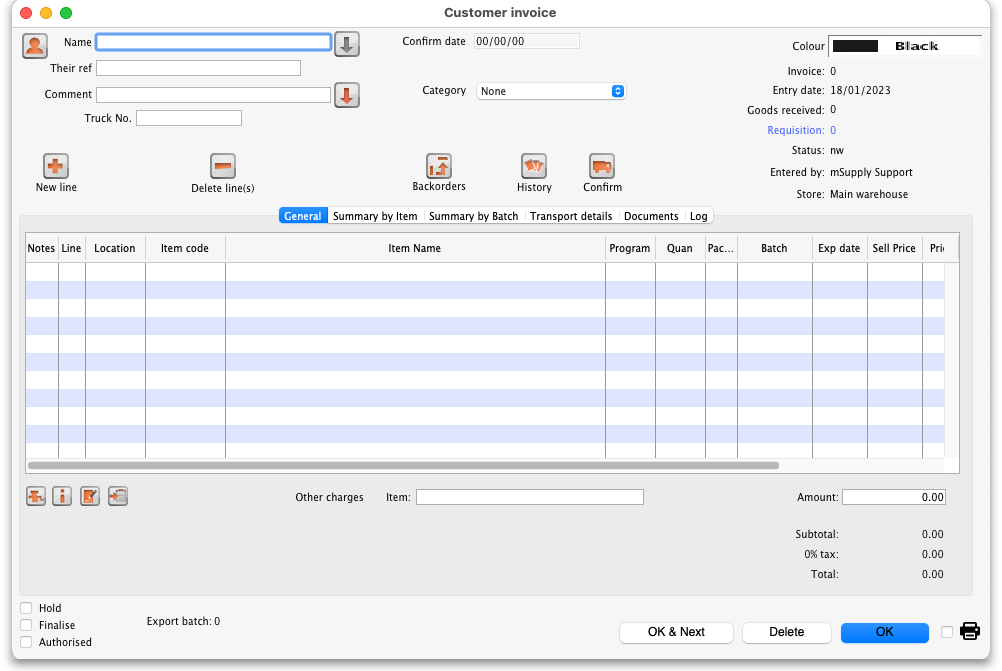Expand the grey arrow next to Name field
1002x671 pixels.
coord(346,44)
